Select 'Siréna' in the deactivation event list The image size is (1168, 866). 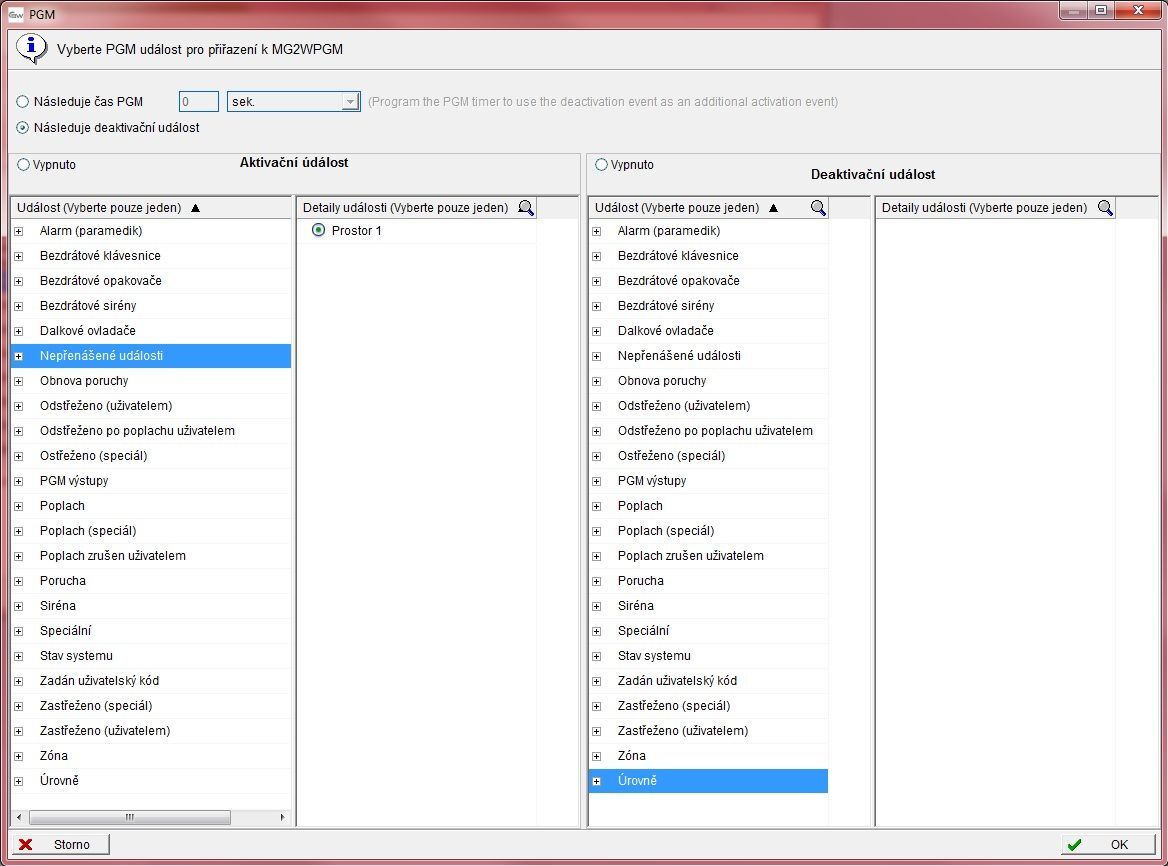click(635, 606)
